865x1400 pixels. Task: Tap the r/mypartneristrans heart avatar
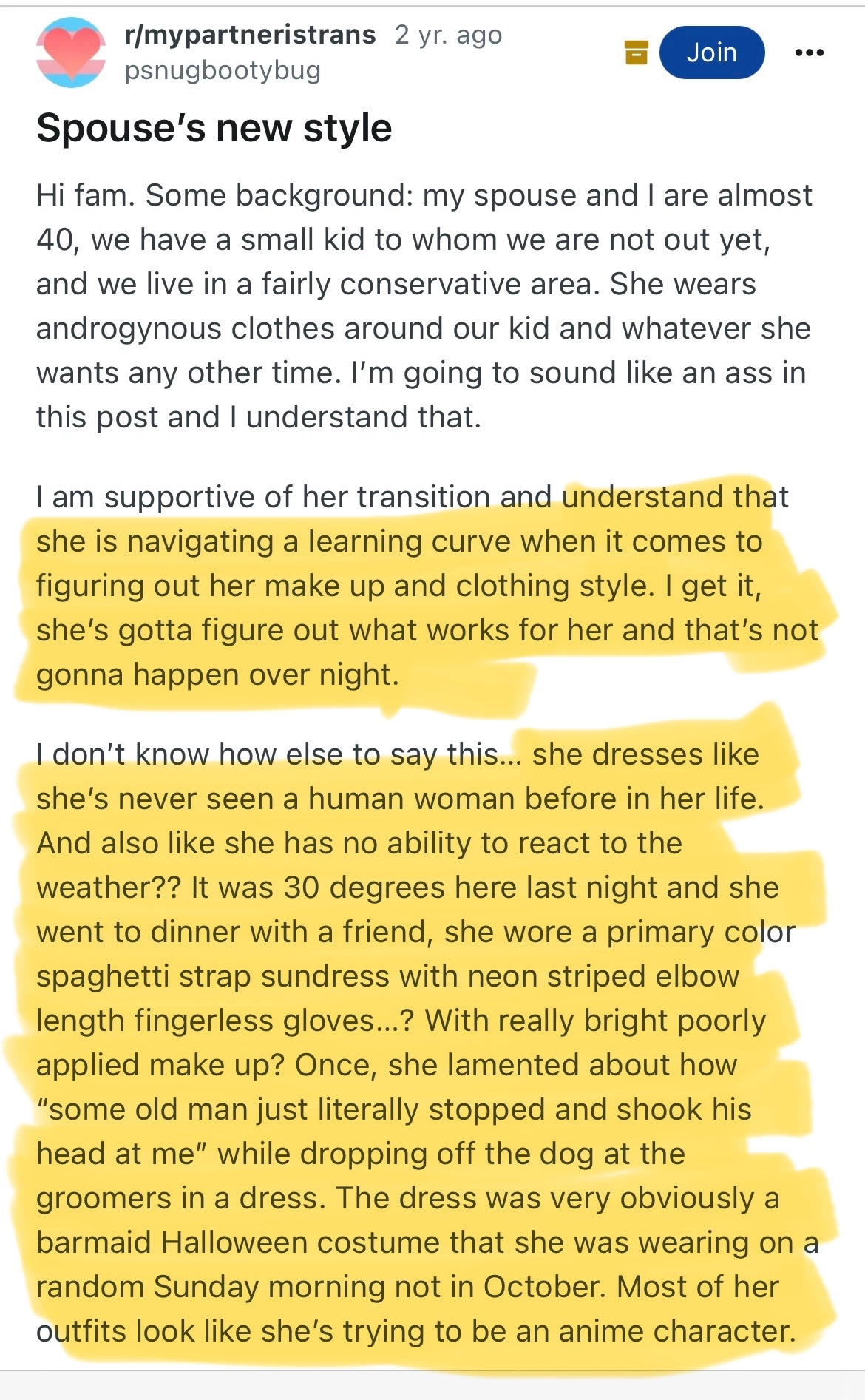tap(71, 53)
